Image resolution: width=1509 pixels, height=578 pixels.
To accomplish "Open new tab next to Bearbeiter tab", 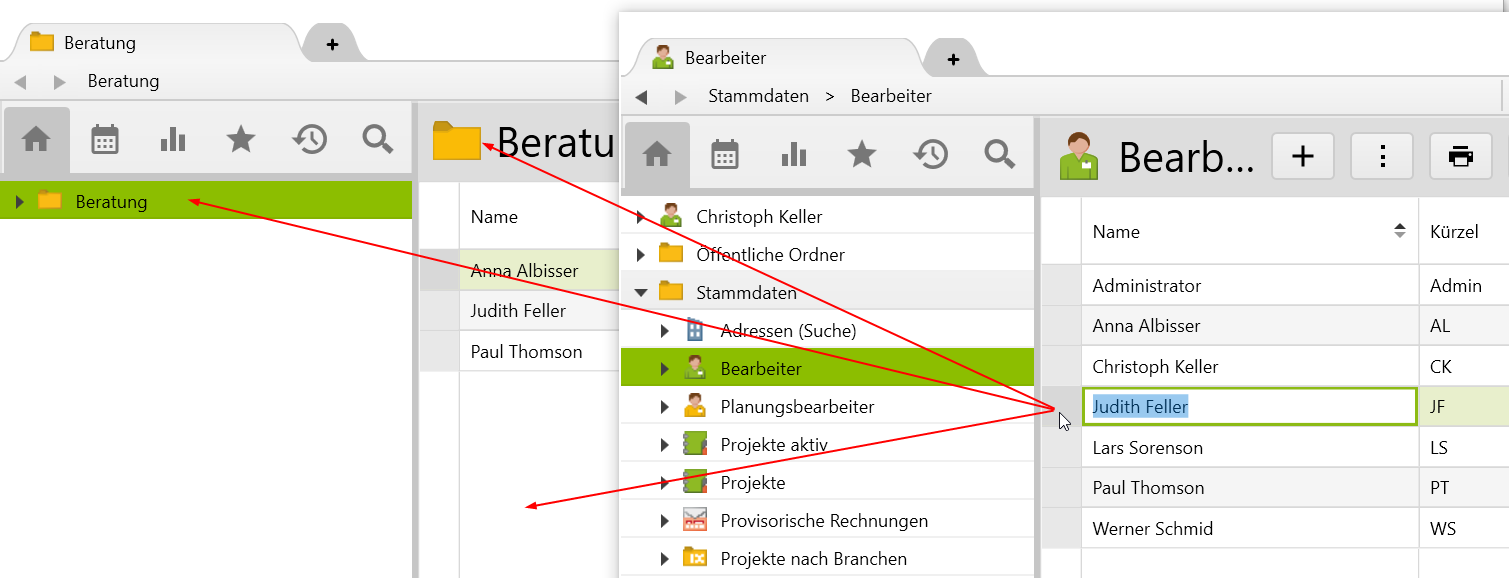I will 953,60.
